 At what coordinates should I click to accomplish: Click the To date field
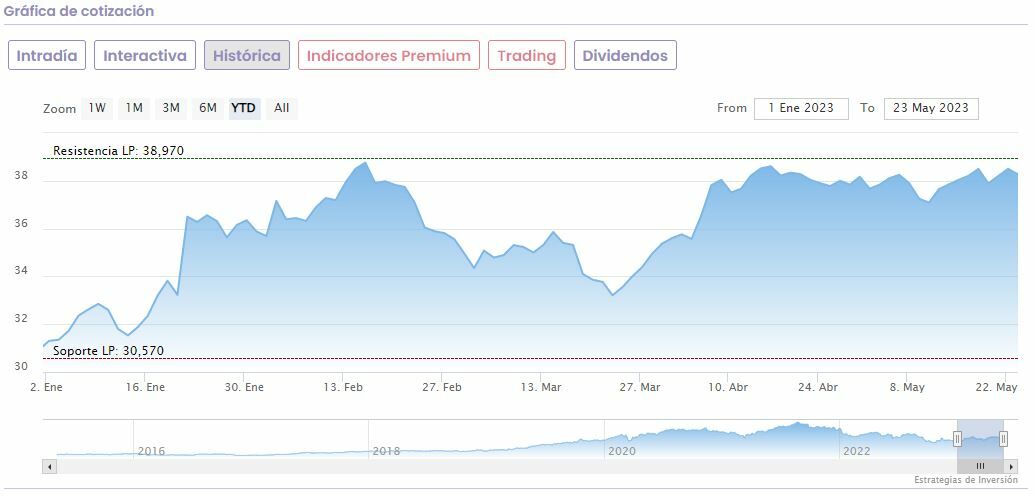[931, 108]
